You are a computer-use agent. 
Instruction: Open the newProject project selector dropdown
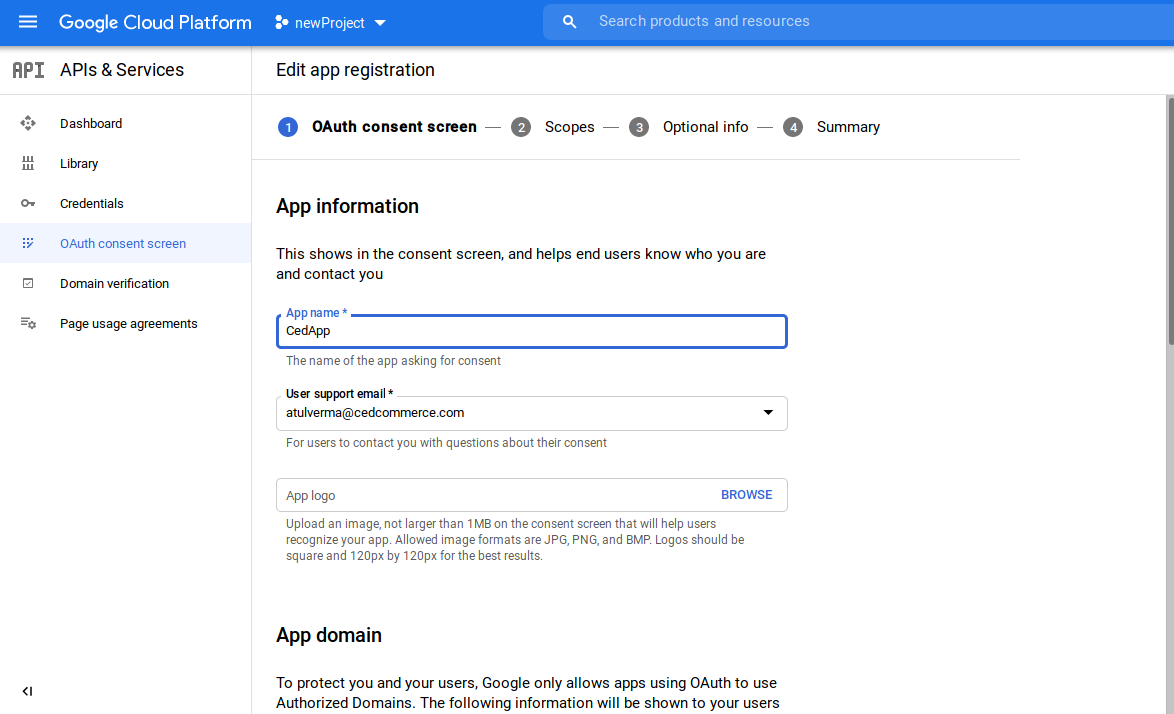pos(330,22)
